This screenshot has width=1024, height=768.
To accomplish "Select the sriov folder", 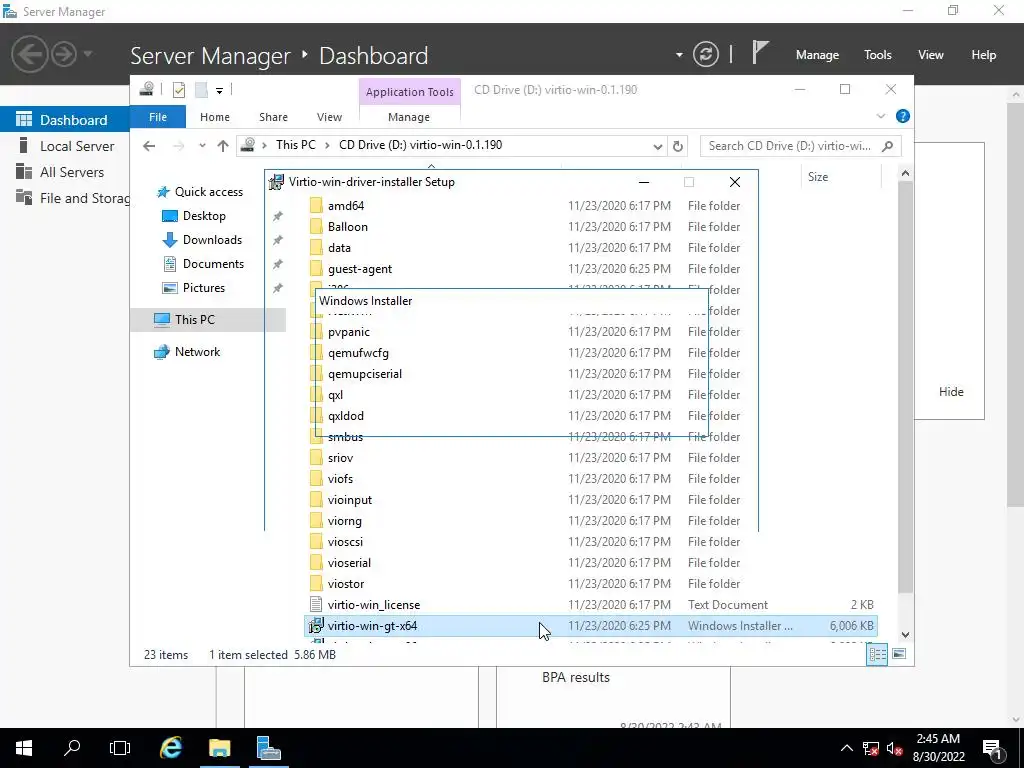I will [x=340, y=458].
